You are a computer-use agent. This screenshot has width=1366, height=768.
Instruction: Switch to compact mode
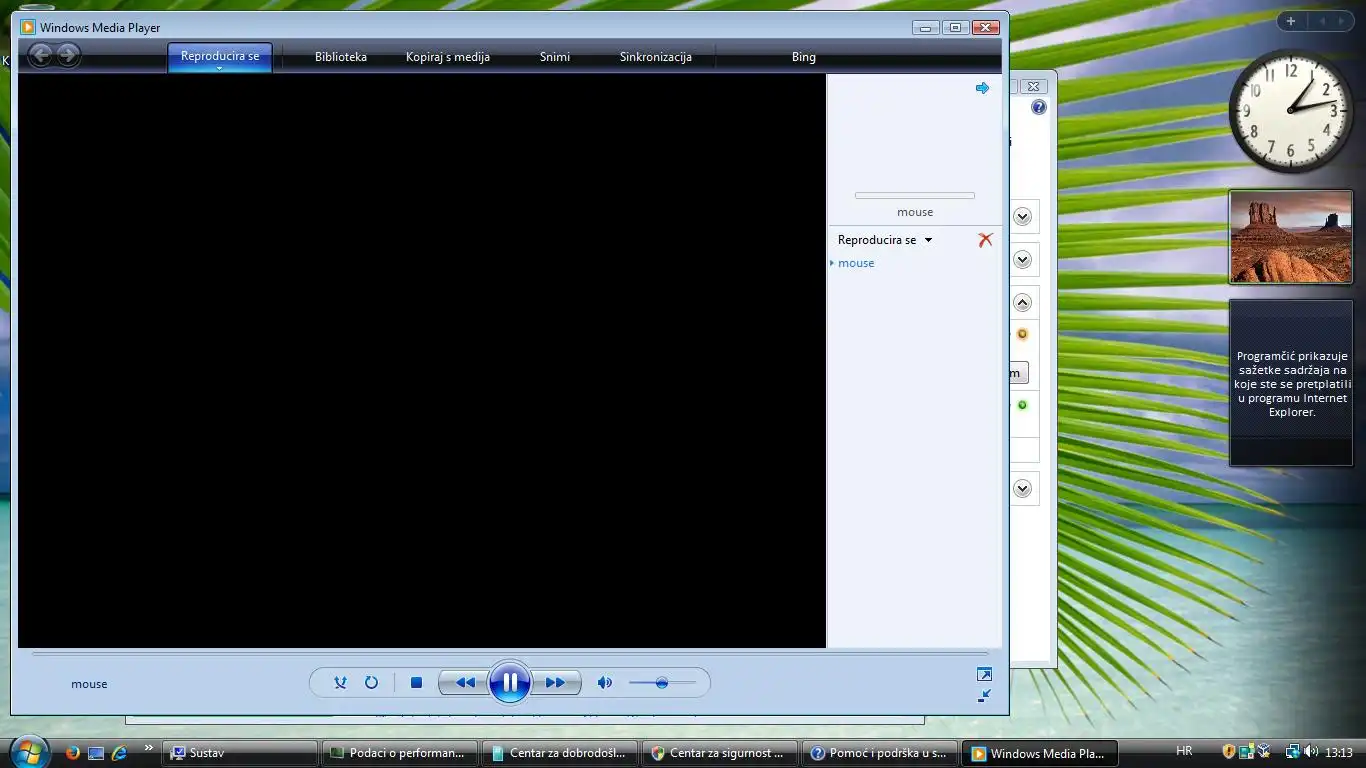(x=984, y=695)
